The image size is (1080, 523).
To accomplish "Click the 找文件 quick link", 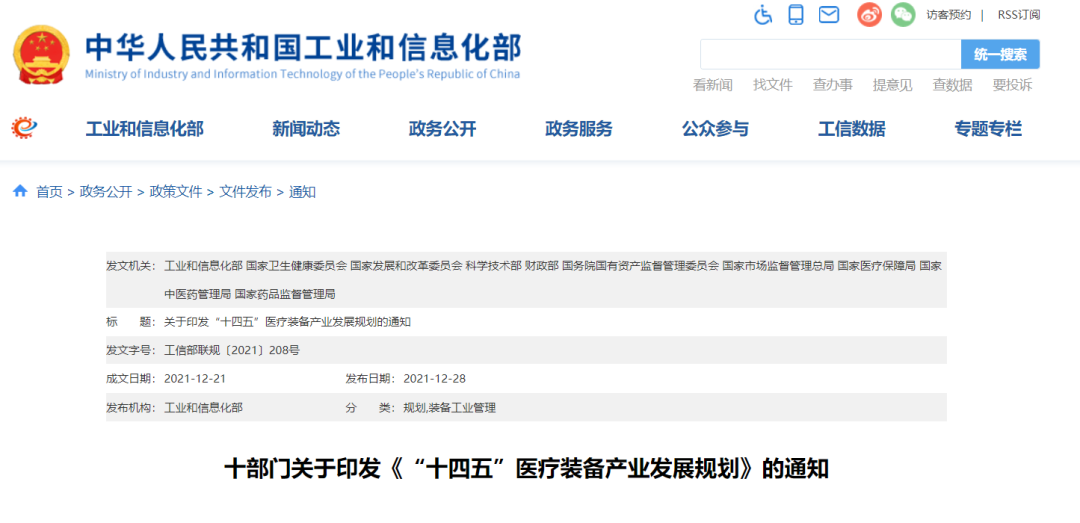I will coord(772,85).
